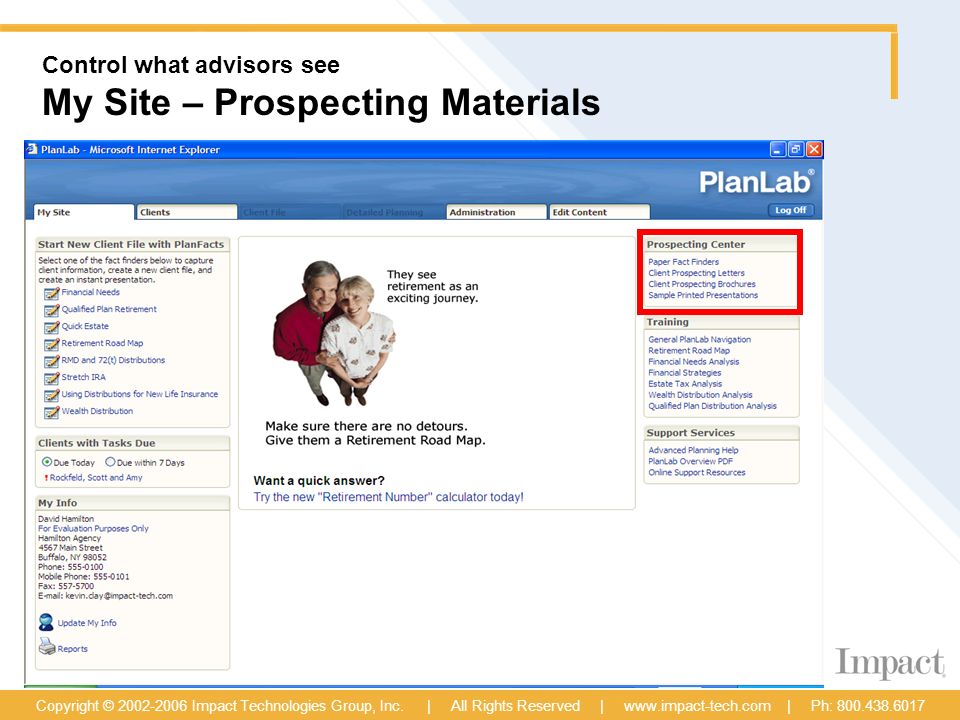Open Financial Strategies training link
This screenshot has height=720, width=960.
(685, 373)
